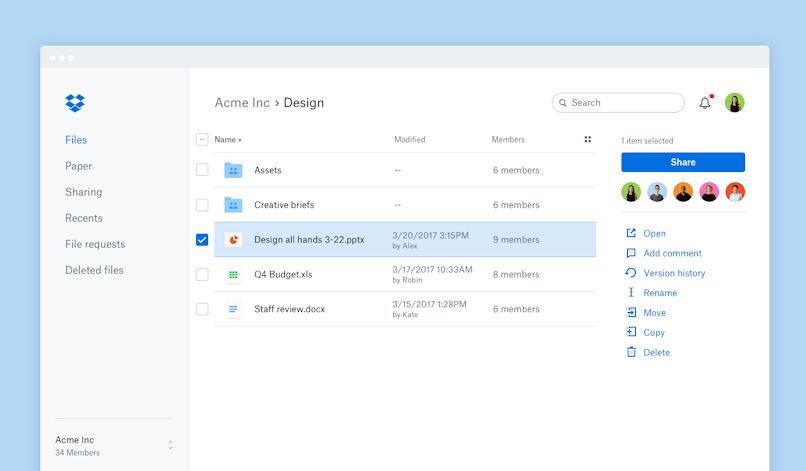Click the Dropbox logo icon
The width and height of the screenshot is (806, 471).
click(x=75, y=103)
